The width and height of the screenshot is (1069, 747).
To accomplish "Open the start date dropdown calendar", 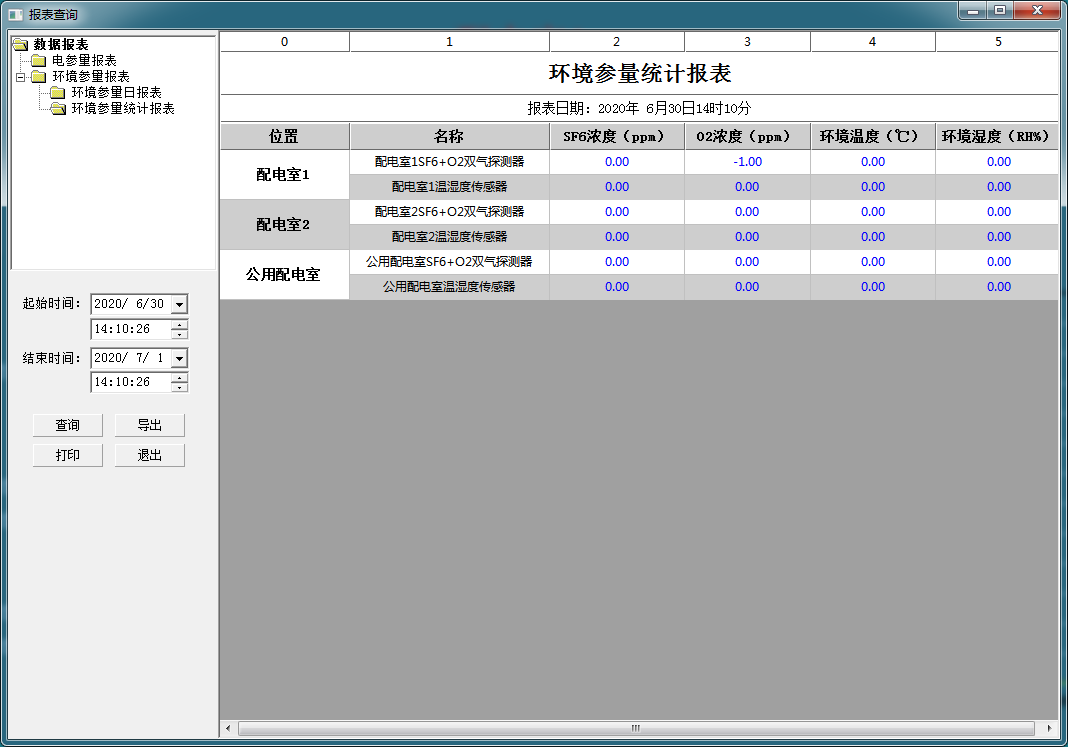I will point(179,304).
